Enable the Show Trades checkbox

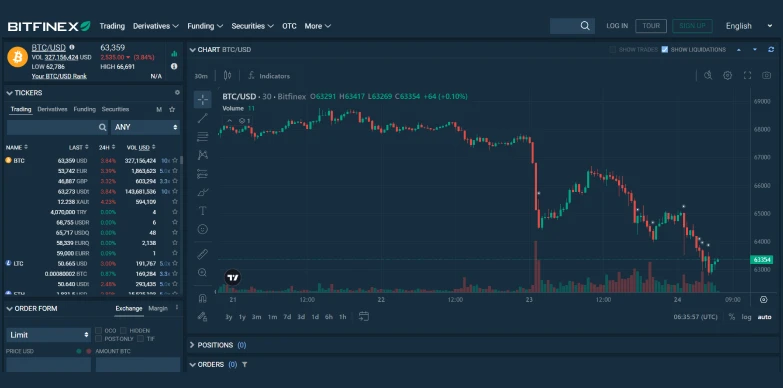click(612, 49)
